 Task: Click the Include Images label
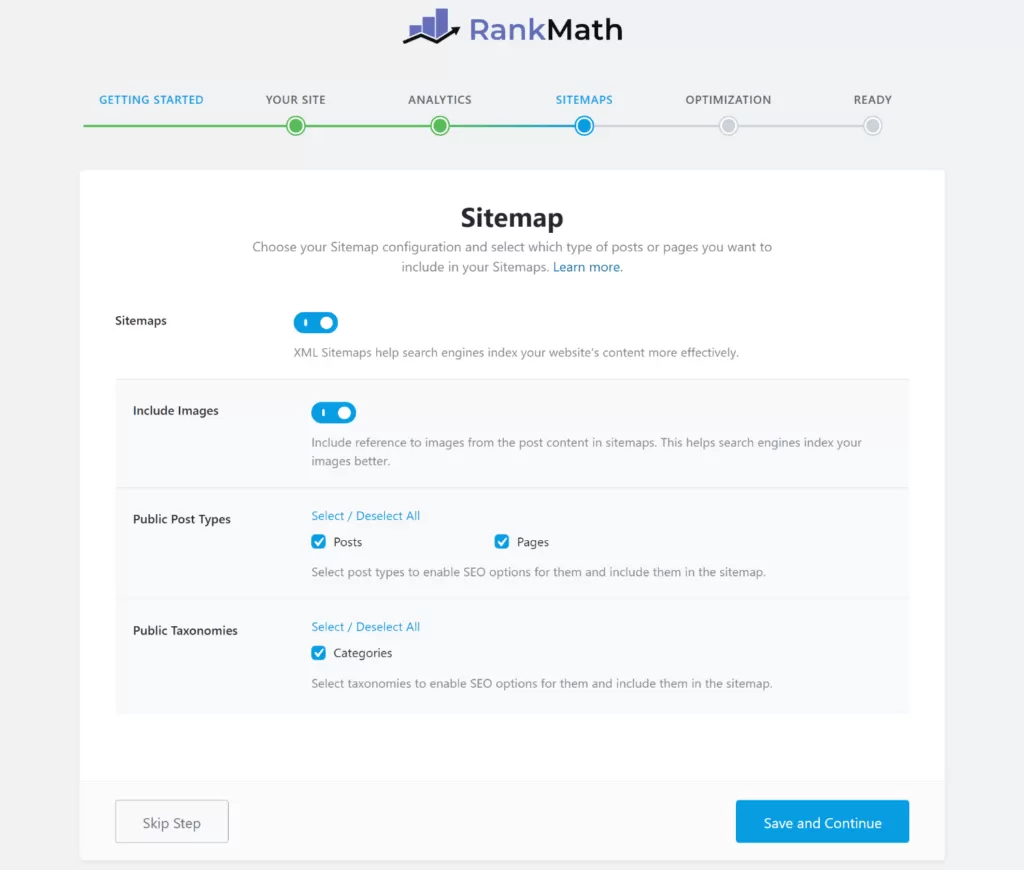coord(176,411)
